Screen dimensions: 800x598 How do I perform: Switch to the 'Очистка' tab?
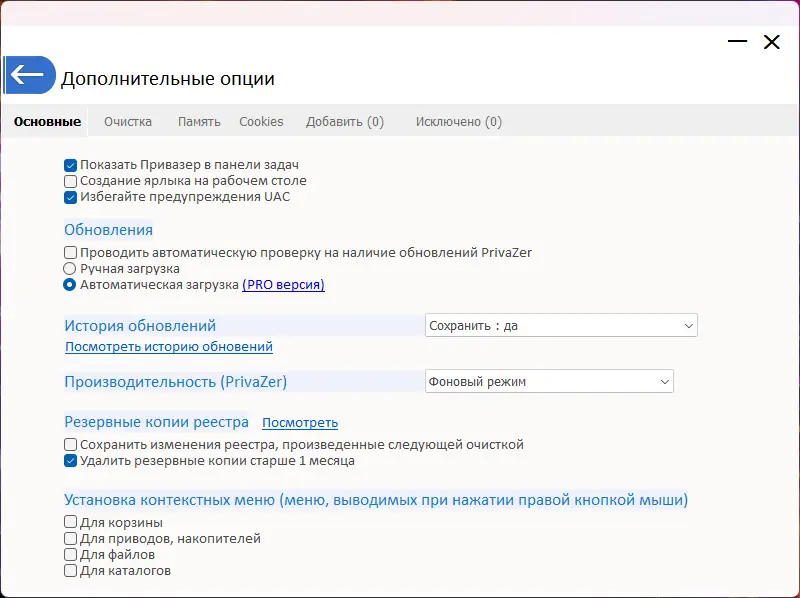[x=128, y=122]
